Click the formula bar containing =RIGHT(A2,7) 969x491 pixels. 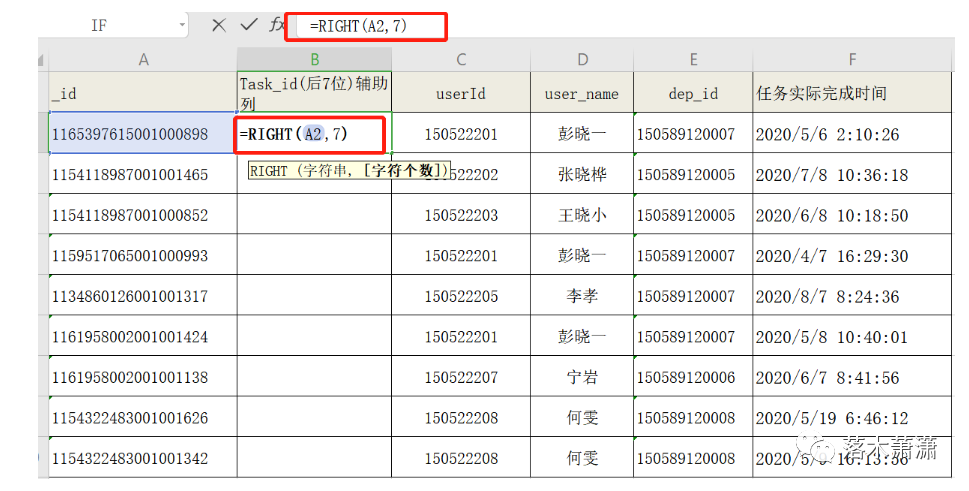pos(366,27)
